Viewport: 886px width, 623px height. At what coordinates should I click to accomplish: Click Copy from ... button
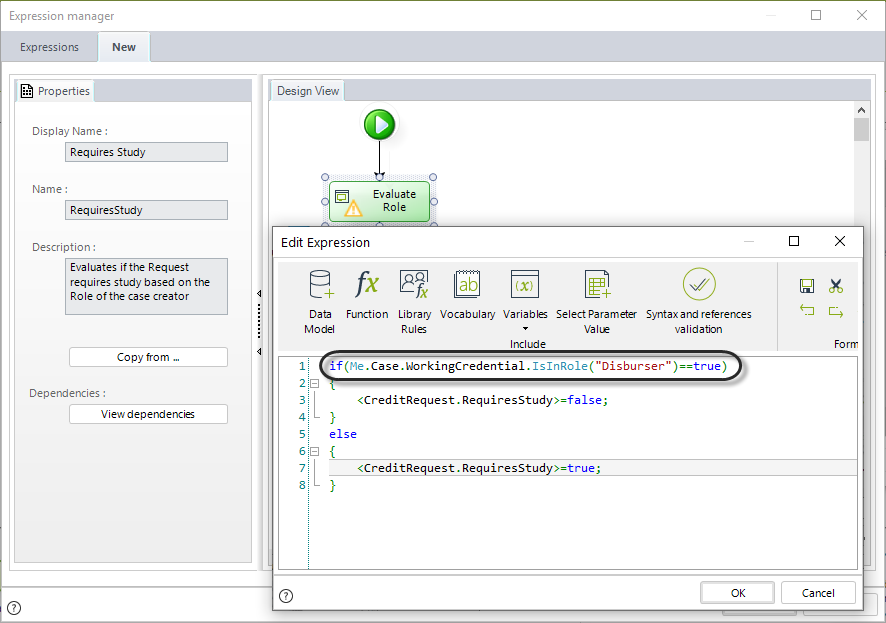tap(148, 357)
